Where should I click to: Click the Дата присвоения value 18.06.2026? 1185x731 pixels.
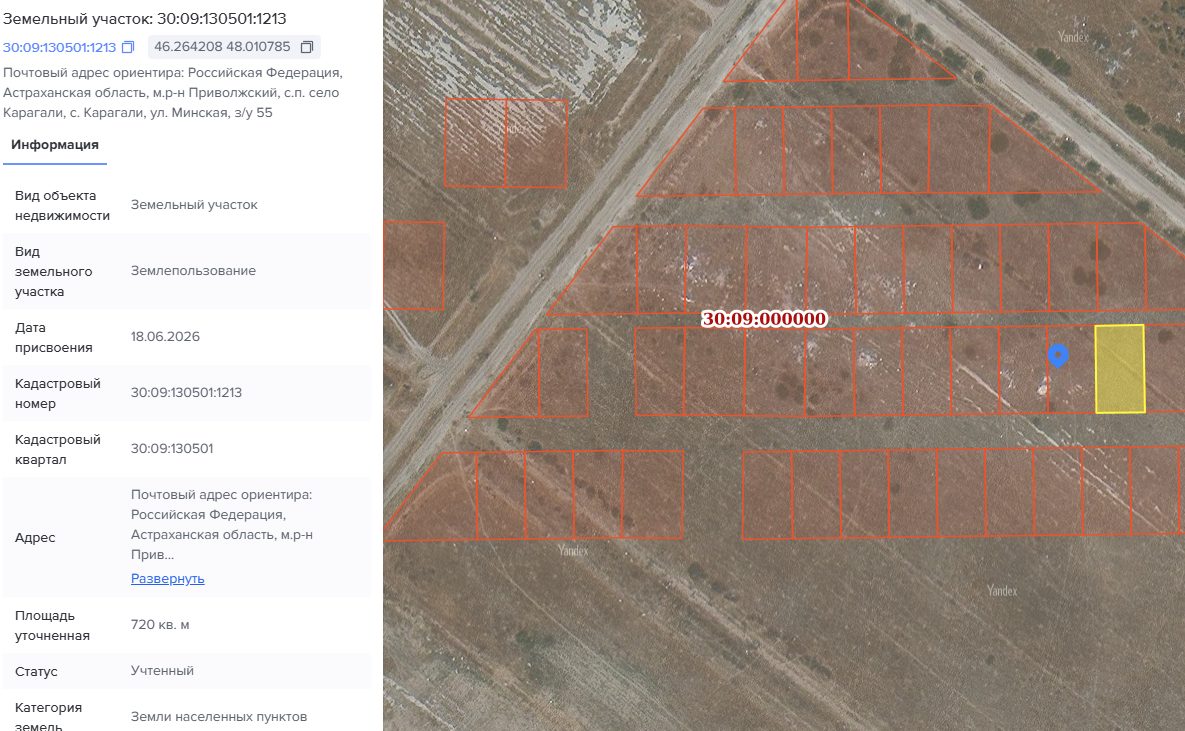(165, 336)
